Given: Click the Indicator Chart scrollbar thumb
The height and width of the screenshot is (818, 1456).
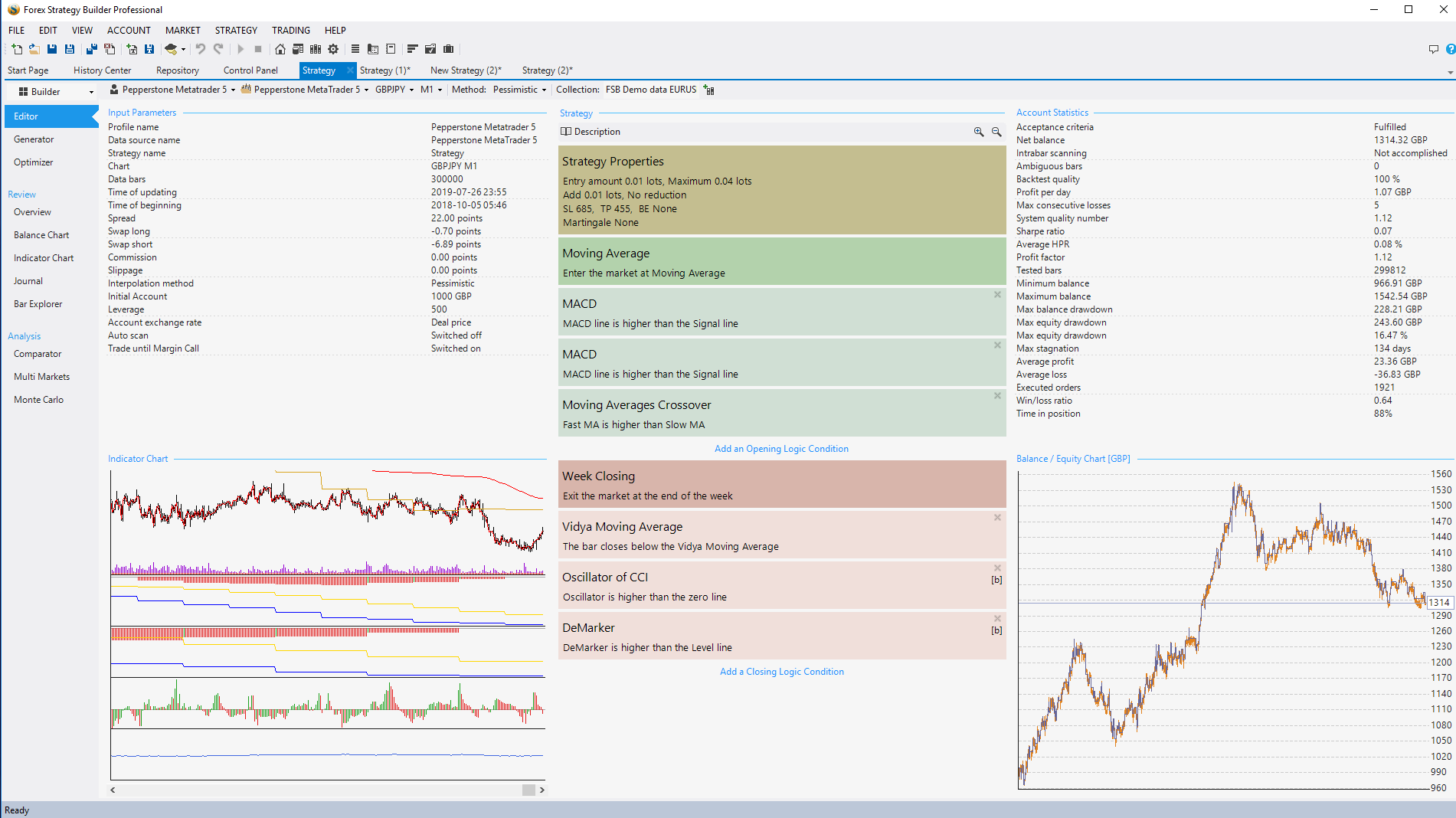Looking at the screenshot, I should (528, 790).
